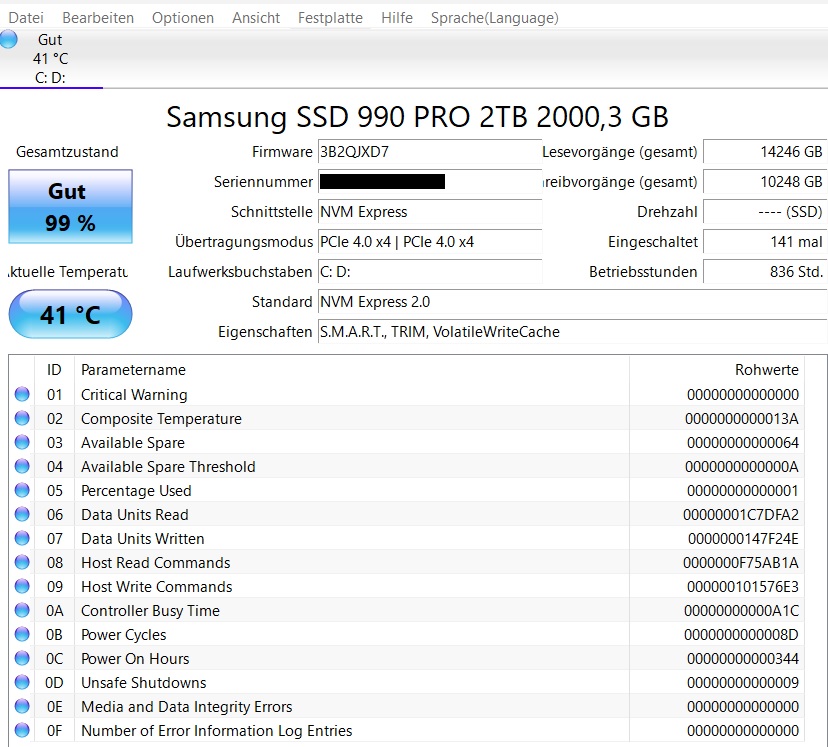Image resolution: width=828 pixels, height=747 pixels.
Task: Click the blue status orb beside Gut
Action: [x=8, y=40]
